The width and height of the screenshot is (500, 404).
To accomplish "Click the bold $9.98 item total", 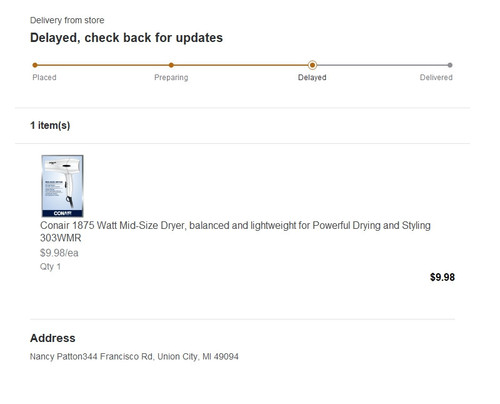I will [442, 277].
